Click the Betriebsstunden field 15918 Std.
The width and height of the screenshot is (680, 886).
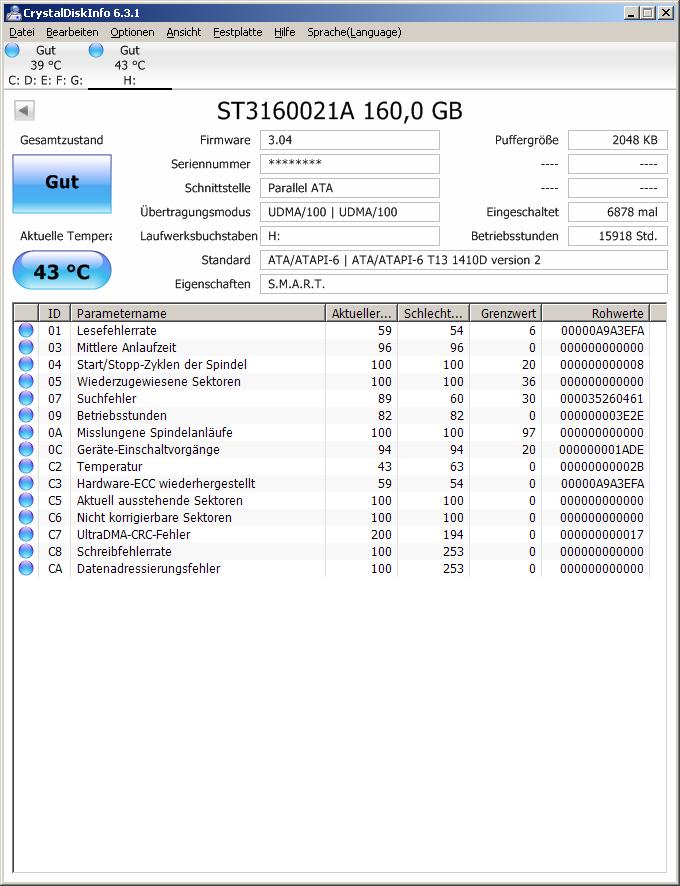click(x=618, y=236)
